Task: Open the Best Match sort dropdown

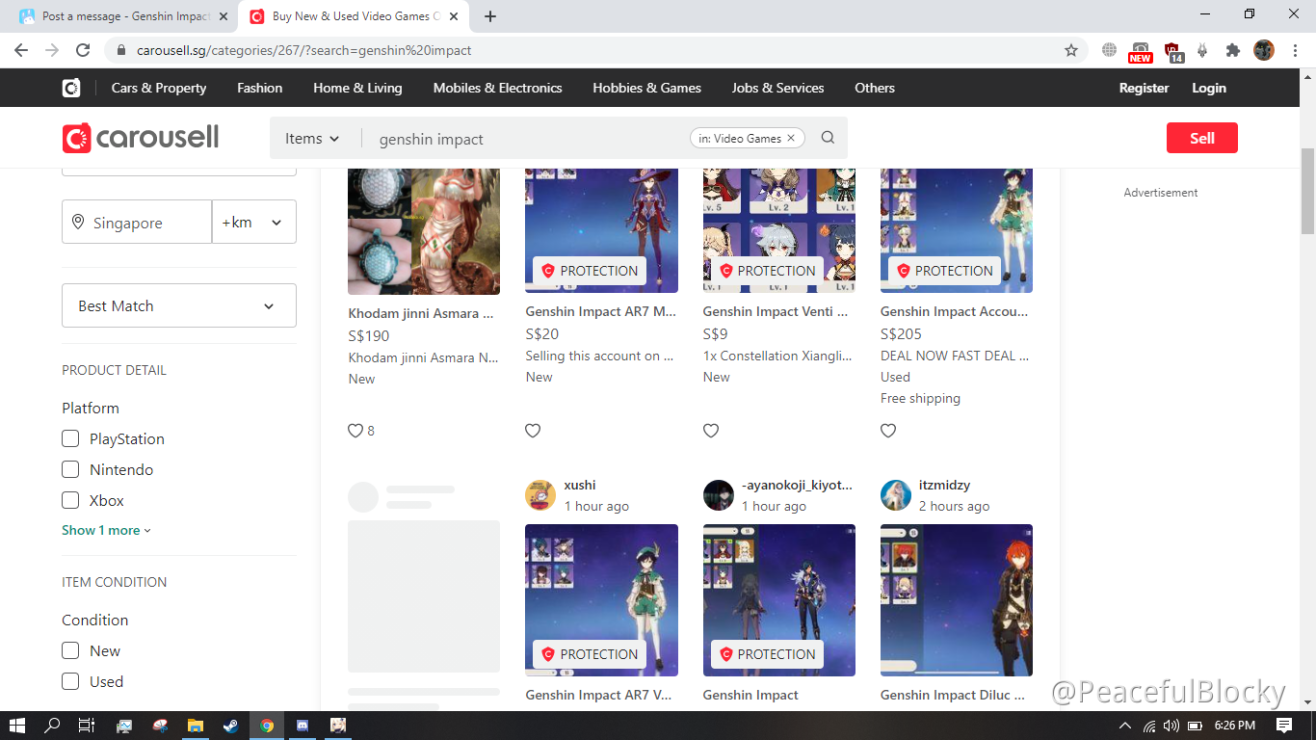Action: pyautogui.click(x=179, y=305)
